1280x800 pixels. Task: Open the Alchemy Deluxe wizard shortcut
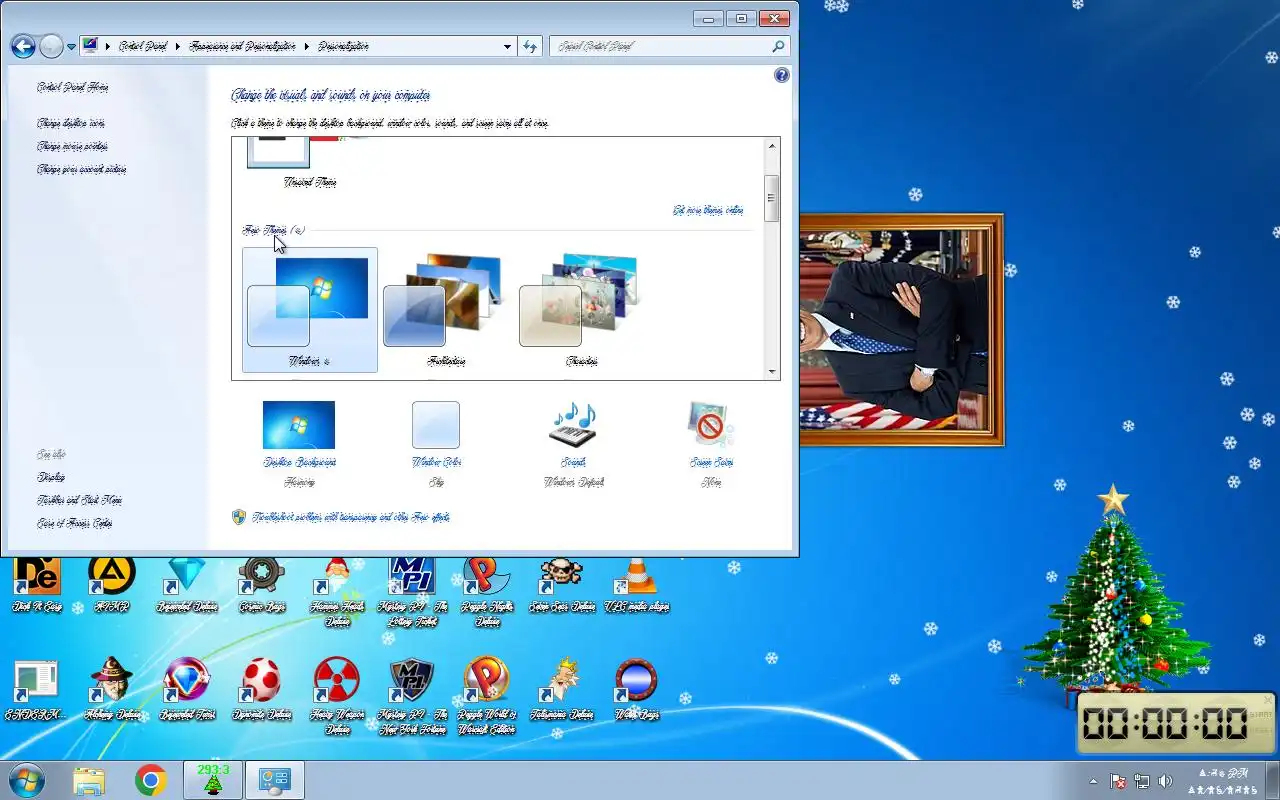pyautogui.click(x=112, y=690)
